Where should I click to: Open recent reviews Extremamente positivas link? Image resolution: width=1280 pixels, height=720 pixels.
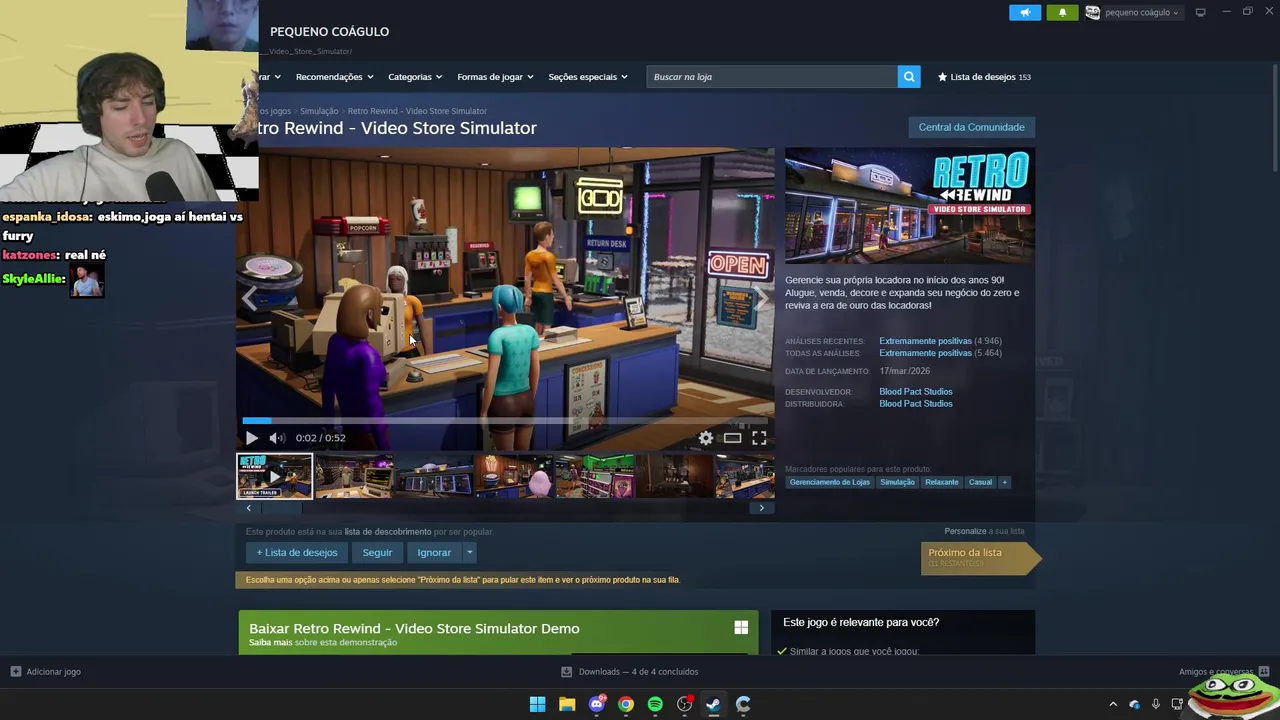[925, 341]
